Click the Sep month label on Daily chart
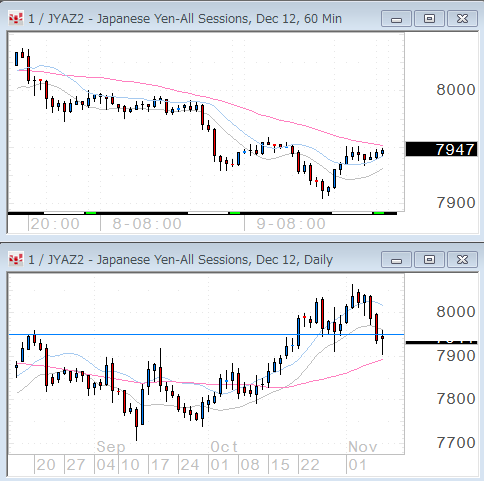The width and height of the screenshot is (484, 481). [111, 447]
